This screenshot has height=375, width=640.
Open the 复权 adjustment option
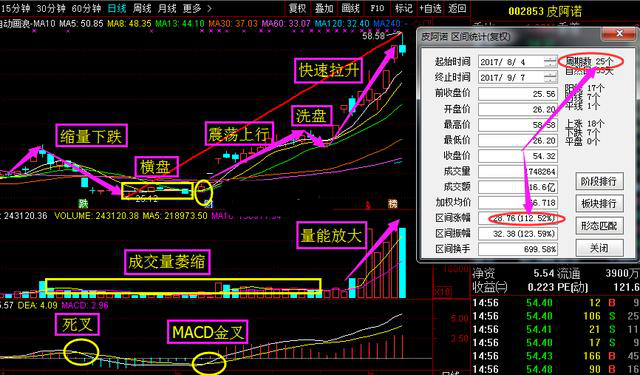[x=297, y=8]
